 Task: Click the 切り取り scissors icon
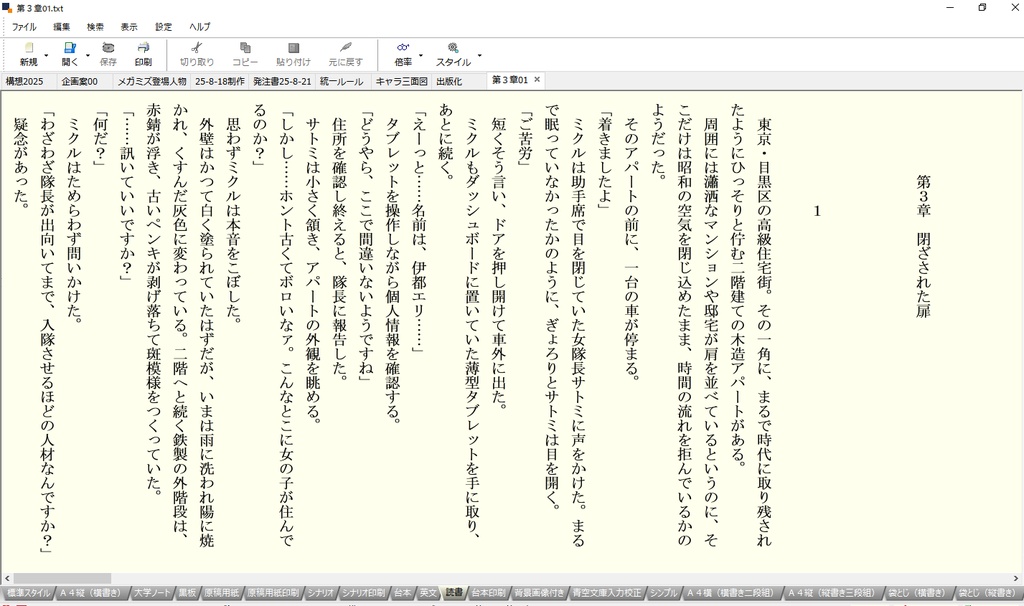tap(197, 48)
